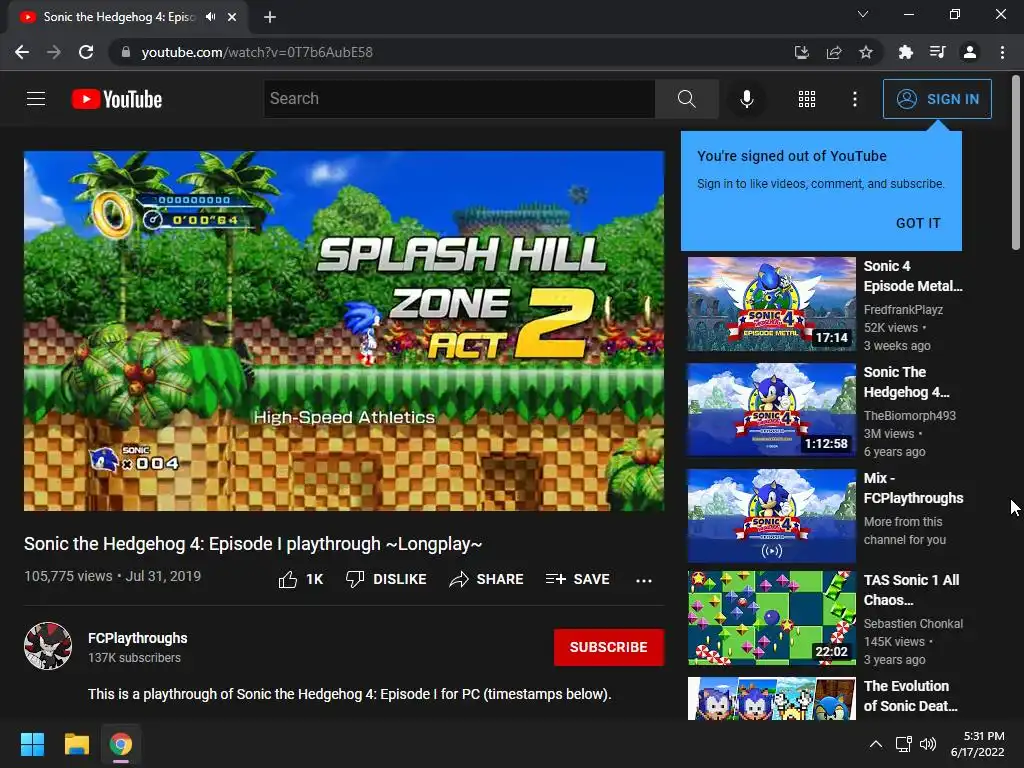This screenshot has height=768, width=1024.
Task: Open TheBiomorph493 channel text
Action: pos(910,415)
